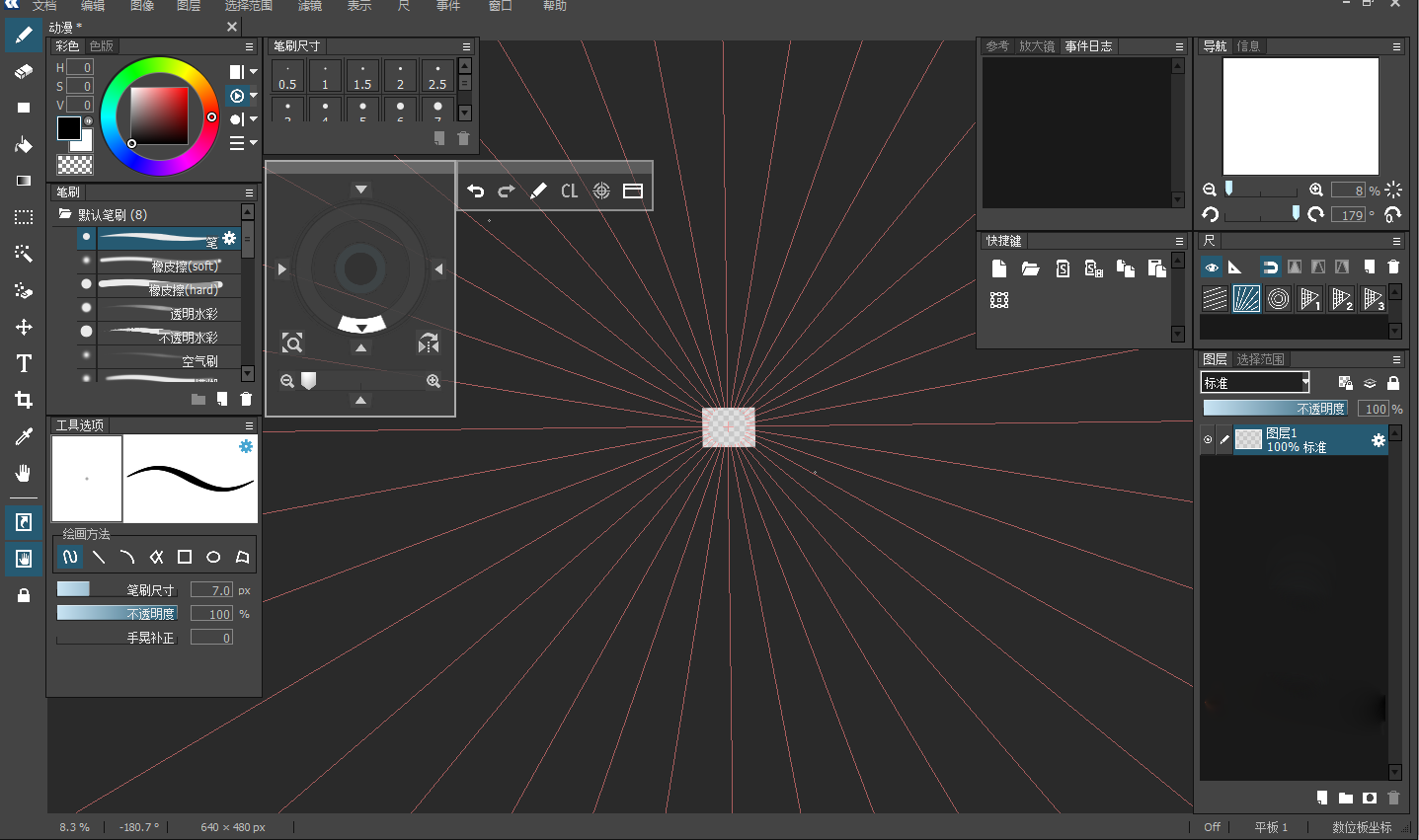This screenshot has height=840, width=1419.
Task: Select the Eyedropper tool
Action: click(x=24, y=436)
